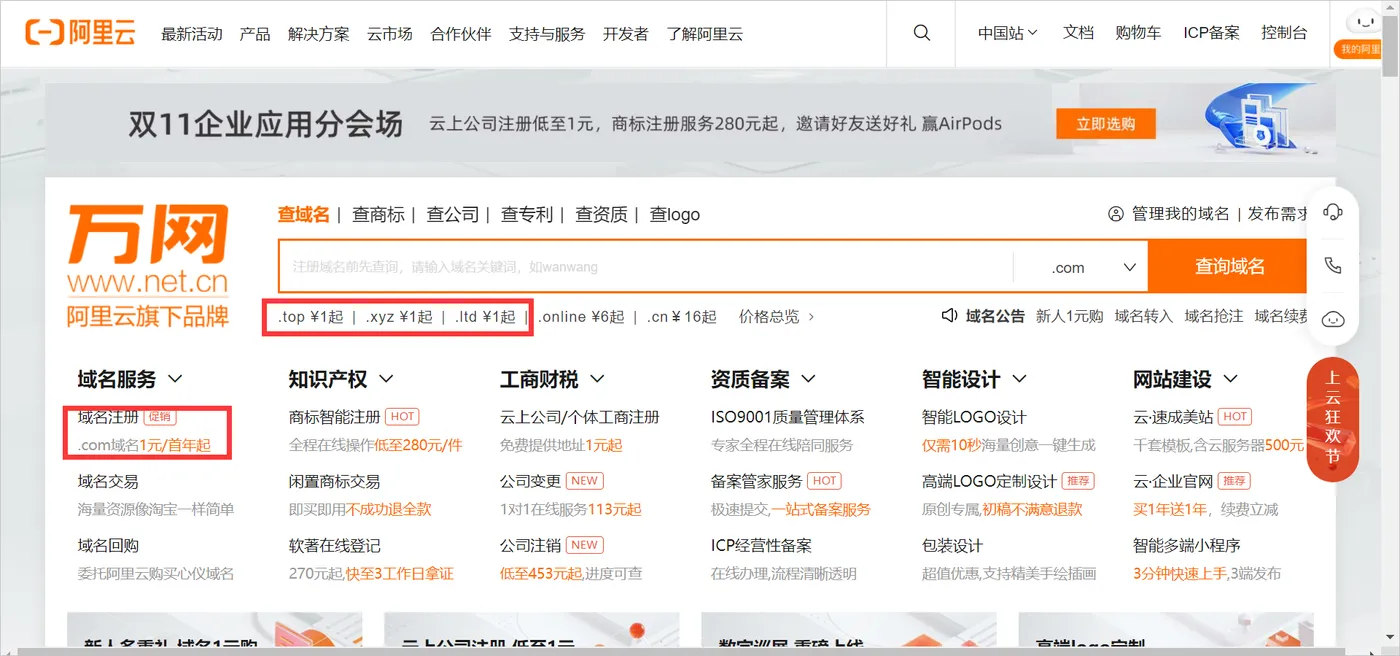
Task: Open the 了解阿里云 menu
Action: click(705, 33)
